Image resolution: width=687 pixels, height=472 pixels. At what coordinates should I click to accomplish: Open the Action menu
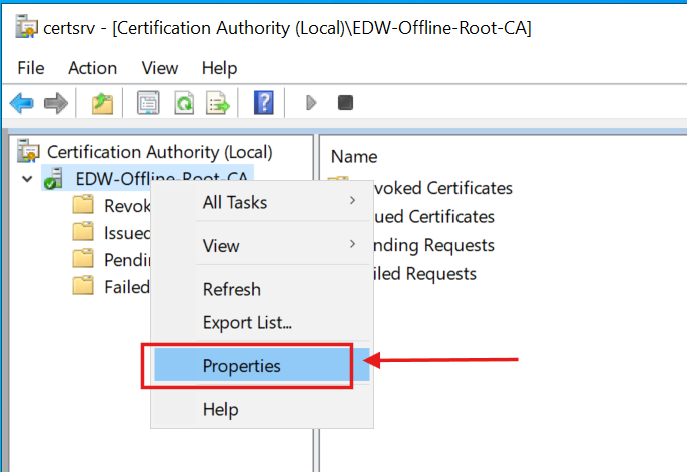click(92, 68)
